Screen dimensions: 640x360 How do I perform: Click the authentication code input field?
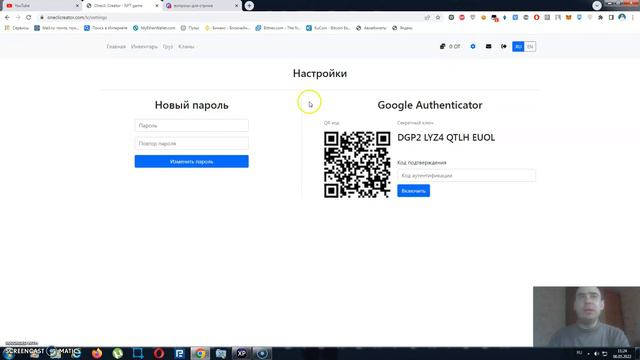click(466, 176)
